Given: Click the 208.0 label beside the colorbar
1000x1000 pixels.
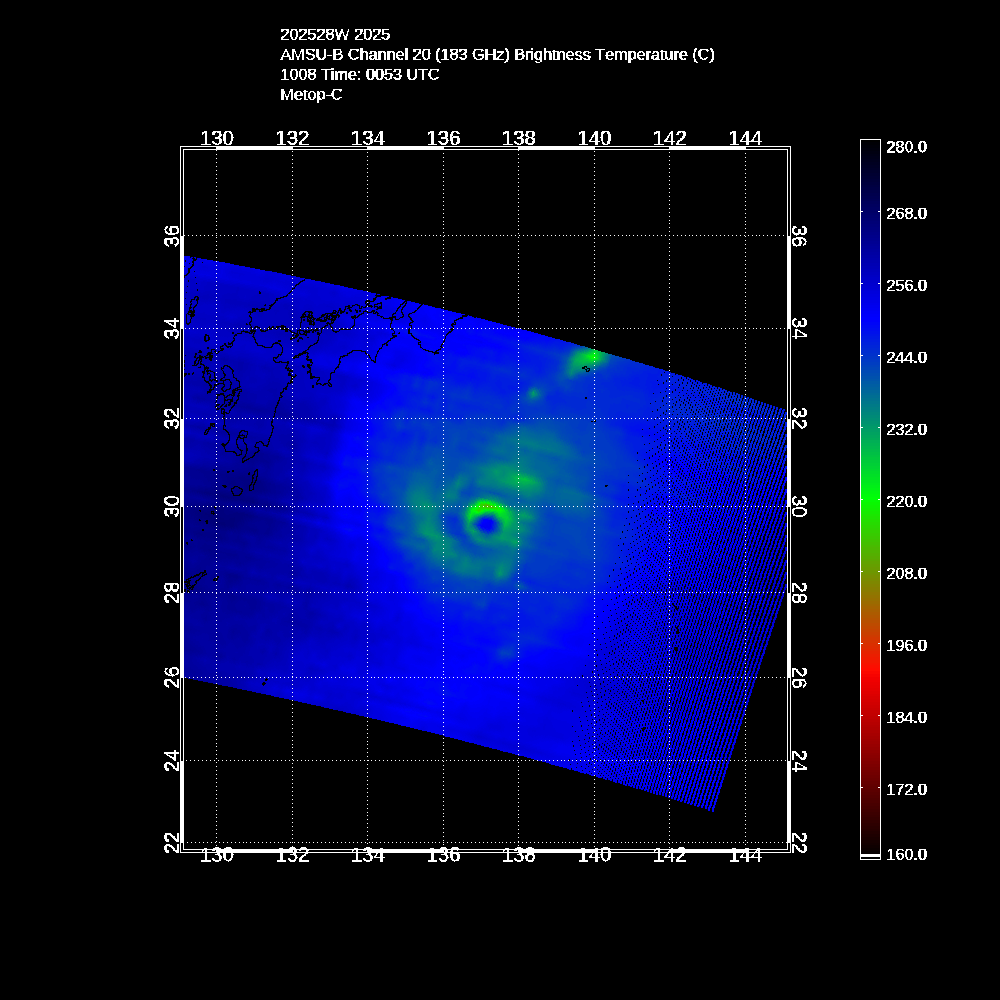Looking at the screenshot, I should tap(907, 573).
